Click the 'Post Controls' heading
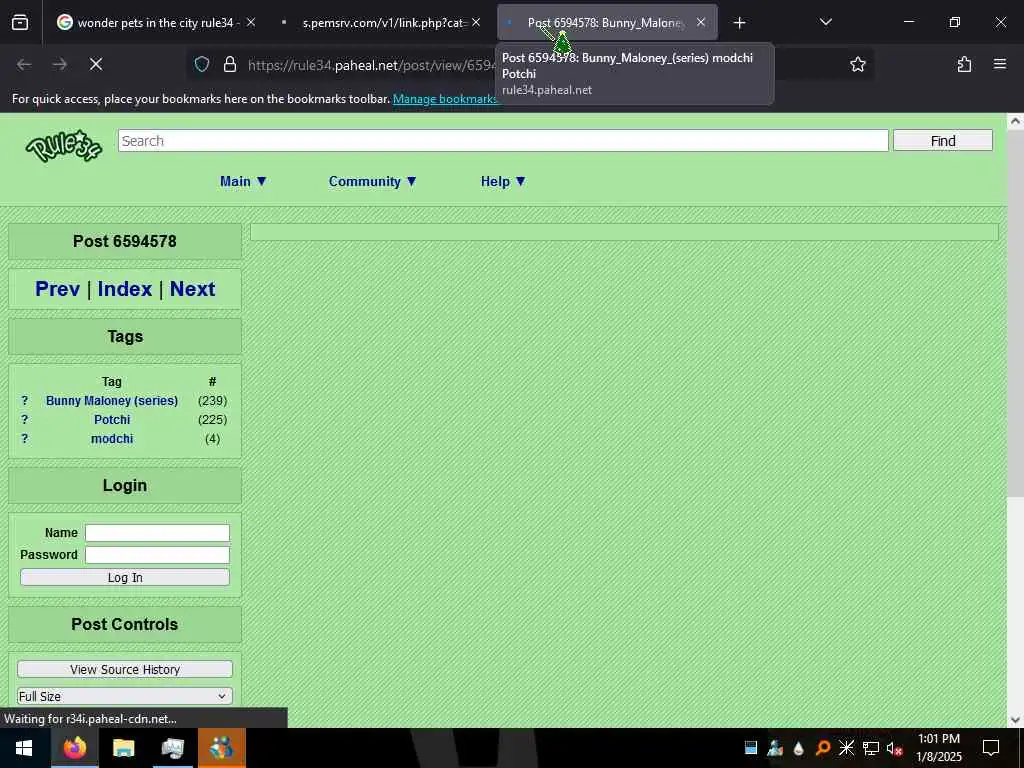Screen dimensions: 1024x768 coord(125,624)
